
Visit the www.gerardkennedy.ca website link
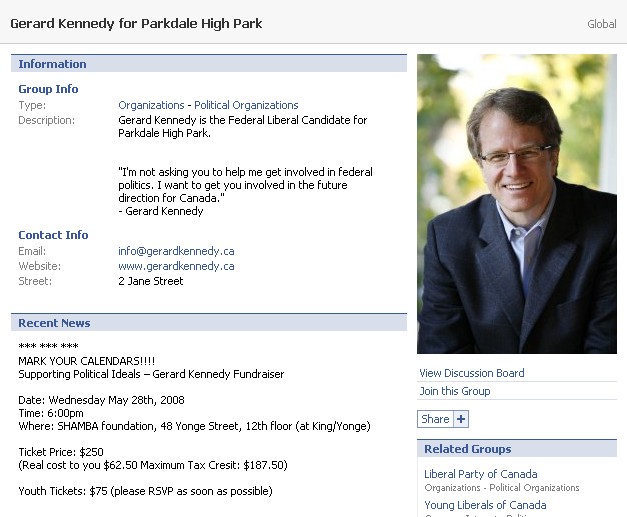tap(176, 266)
